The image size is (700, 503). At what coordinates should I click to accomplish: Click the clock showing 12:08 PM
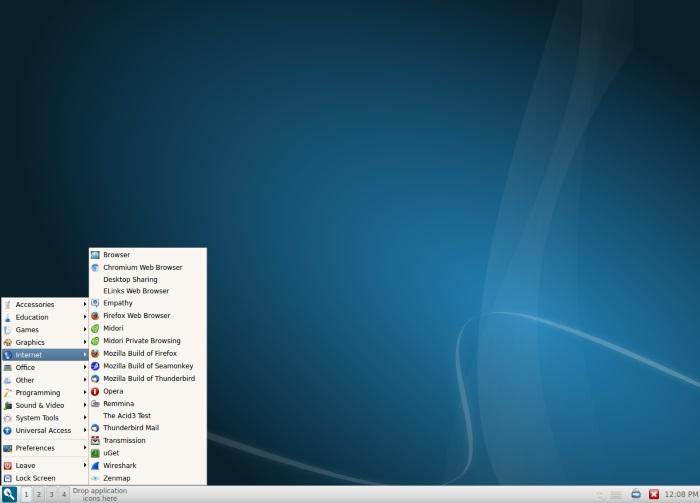[x=681, y=494]
